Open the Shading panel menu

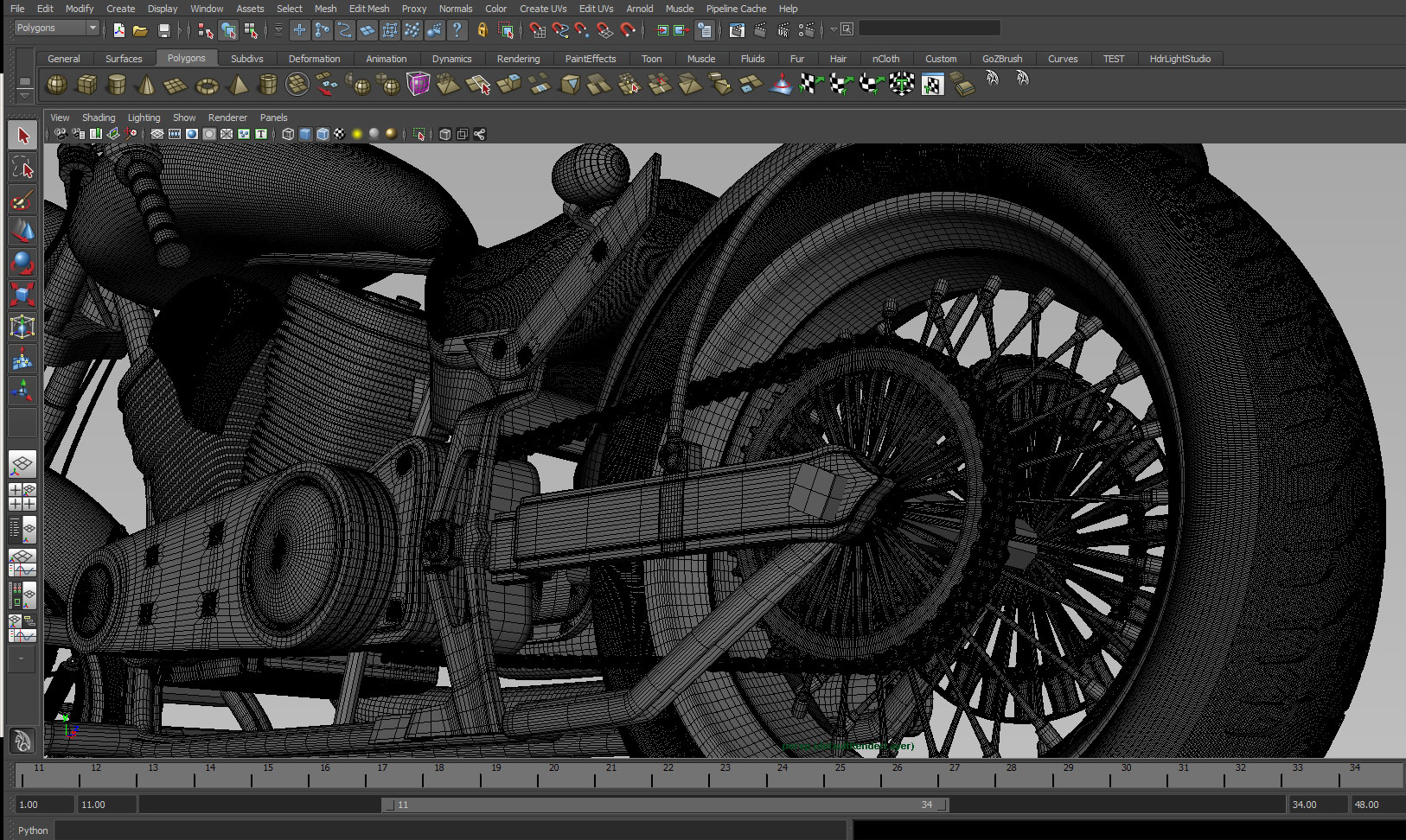98,118
